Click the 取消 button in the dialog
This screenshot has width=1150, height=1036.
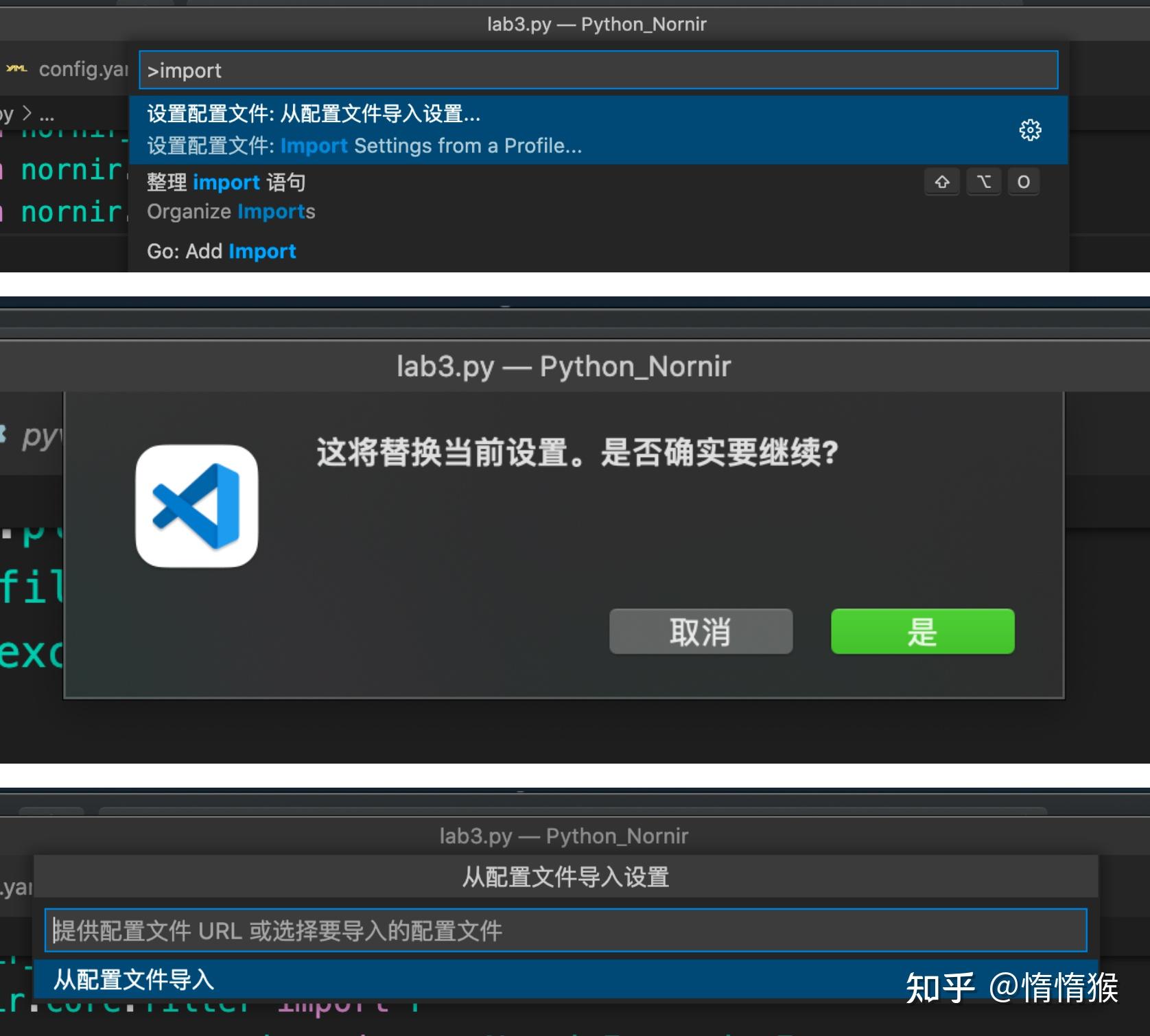pyautogui.click(x=701, y=632)
